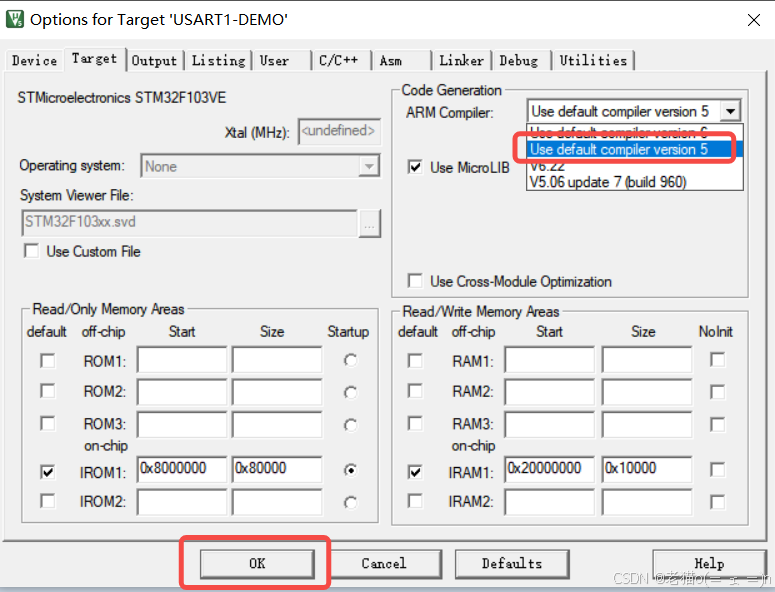The width and height of the screenshot is (775, 592).
Task: Check the RAM2 default checkbox
Action: pyautogui.click(x=415, y=391)
